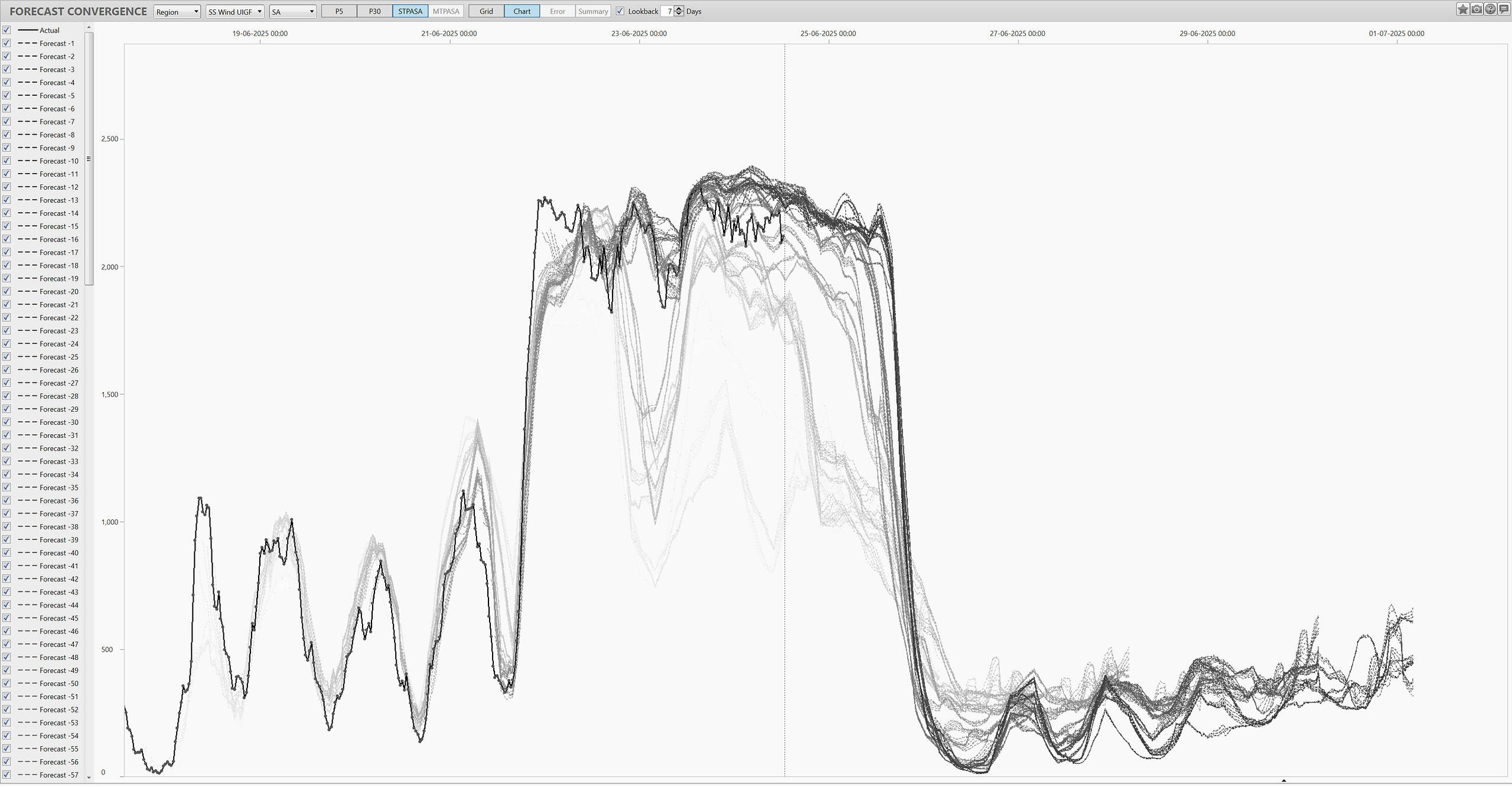1512x787 pixels.
Task: Click the Forecast -2 legend label
Action: click(x=57, y=57)
